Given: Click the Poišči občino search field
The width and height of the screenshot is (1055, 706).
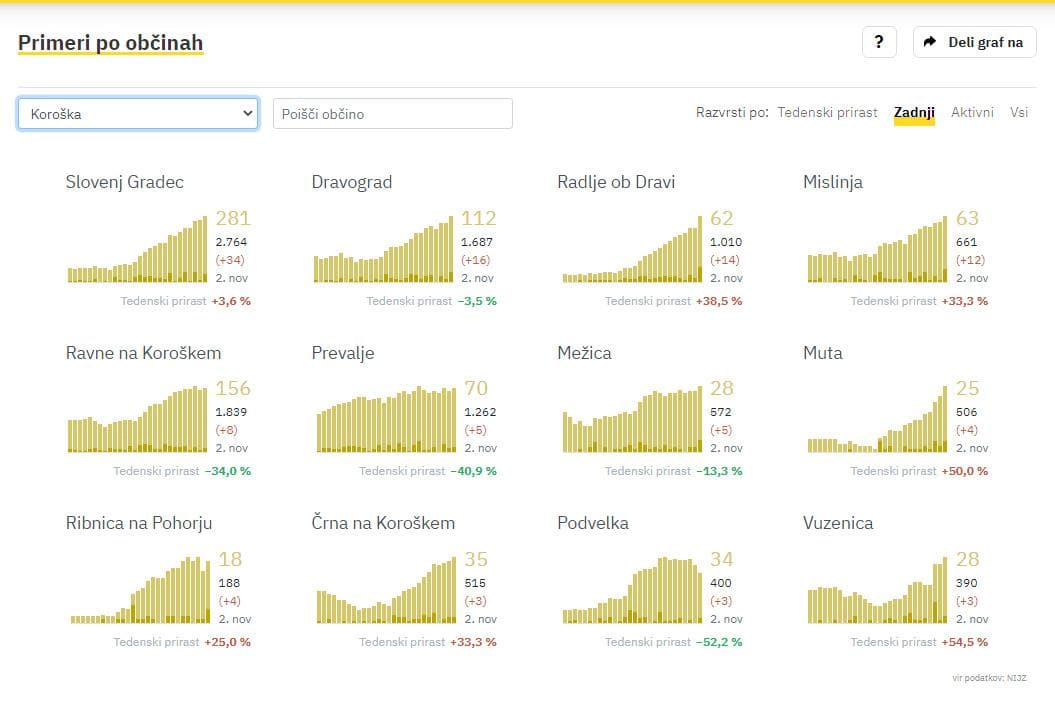Looking at the screenshot, I should [392, 114].
